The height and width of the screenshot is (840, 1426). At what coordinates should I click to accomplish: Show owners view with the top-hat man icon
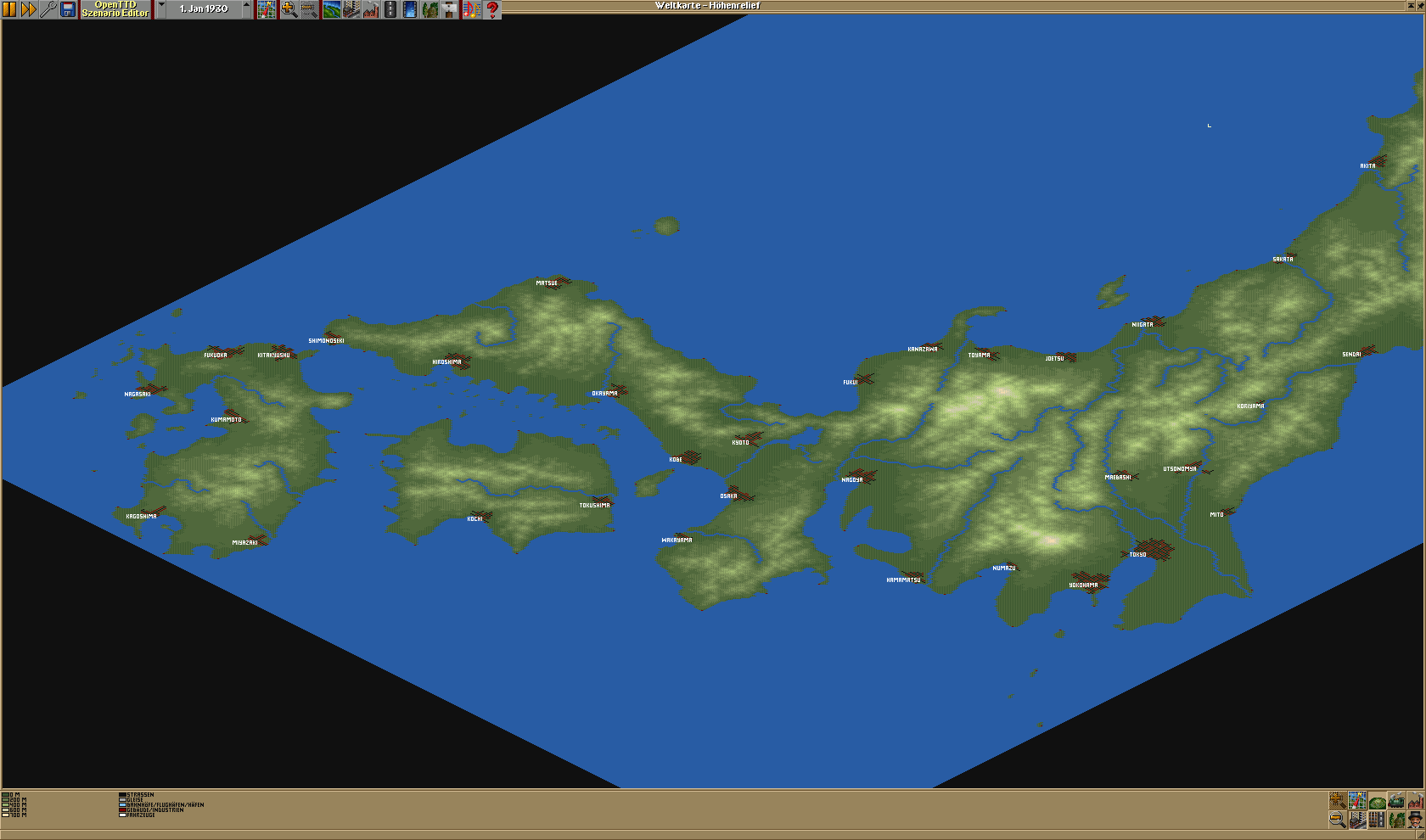coord(1415,820)
